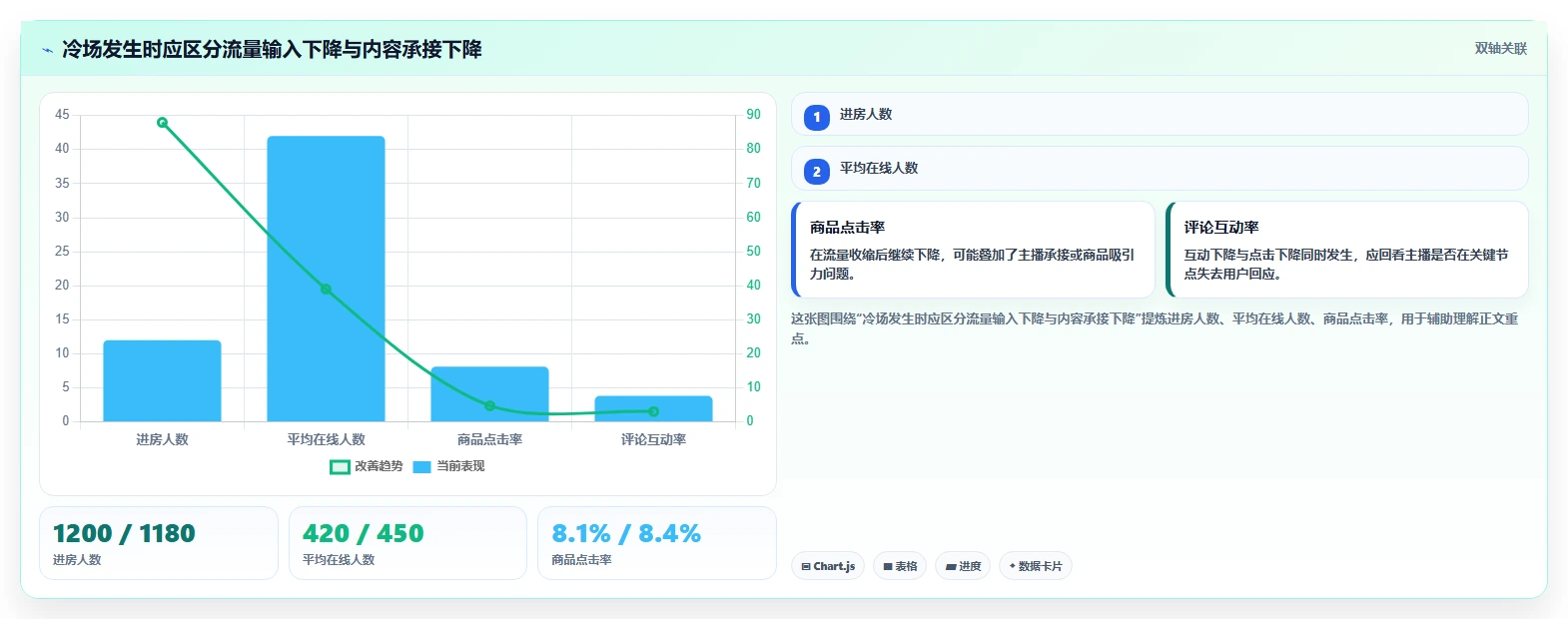Image resolution: width=1568 pixels, height=619 pixels.
Task: Select the 评论互动率 insight card
Action: click(1347, 250)
